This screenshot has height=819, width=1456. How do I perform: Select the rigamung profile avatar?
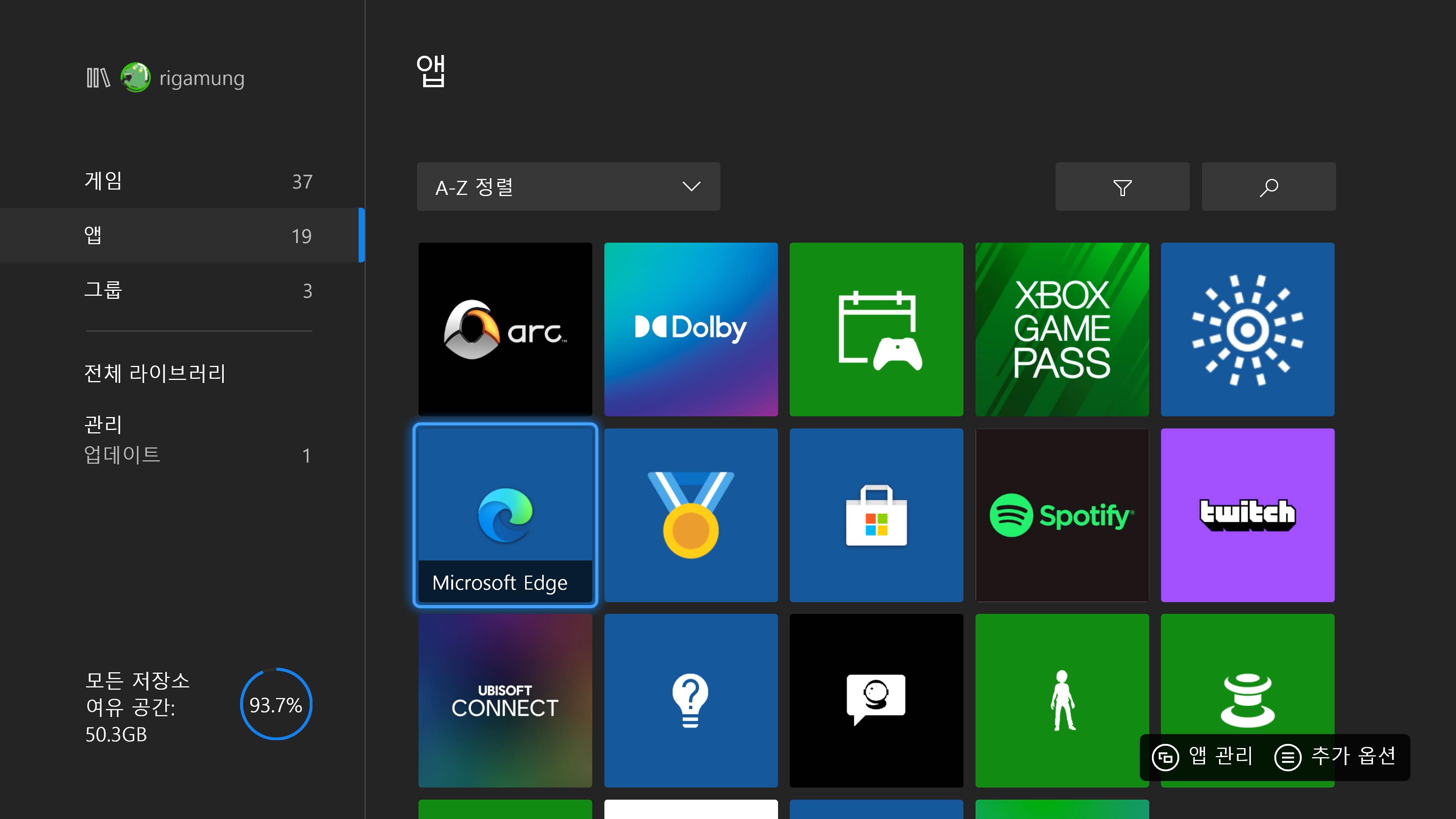pos(136,77)
